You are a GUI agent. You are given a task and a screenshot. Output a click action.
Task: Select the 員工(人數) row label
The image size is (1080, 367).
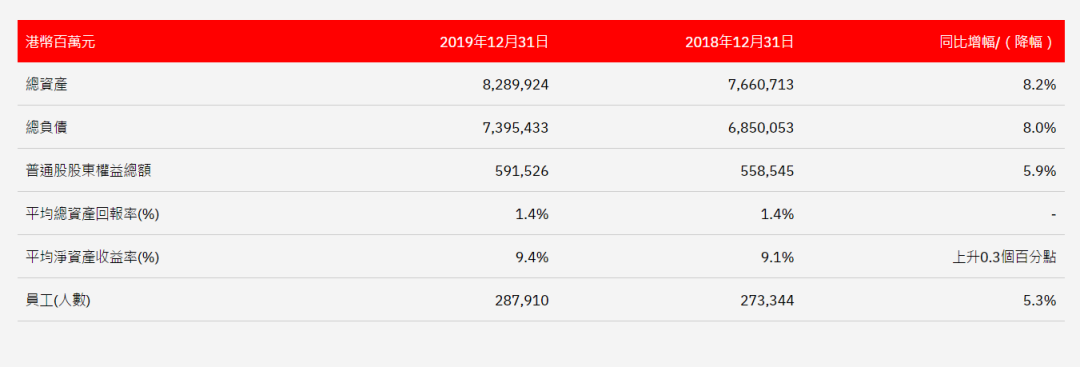[x=58, y=300]
